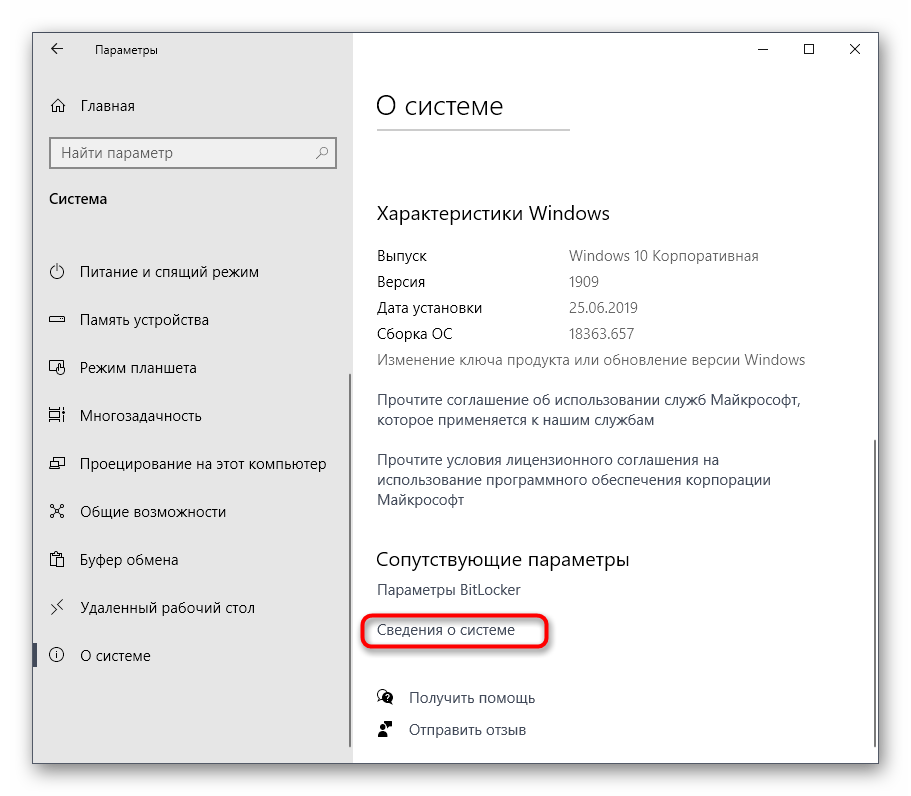Click the main content vertical scrollbar
The width and height of the screenshot is (911, 796).
click(x=875, y=593)
